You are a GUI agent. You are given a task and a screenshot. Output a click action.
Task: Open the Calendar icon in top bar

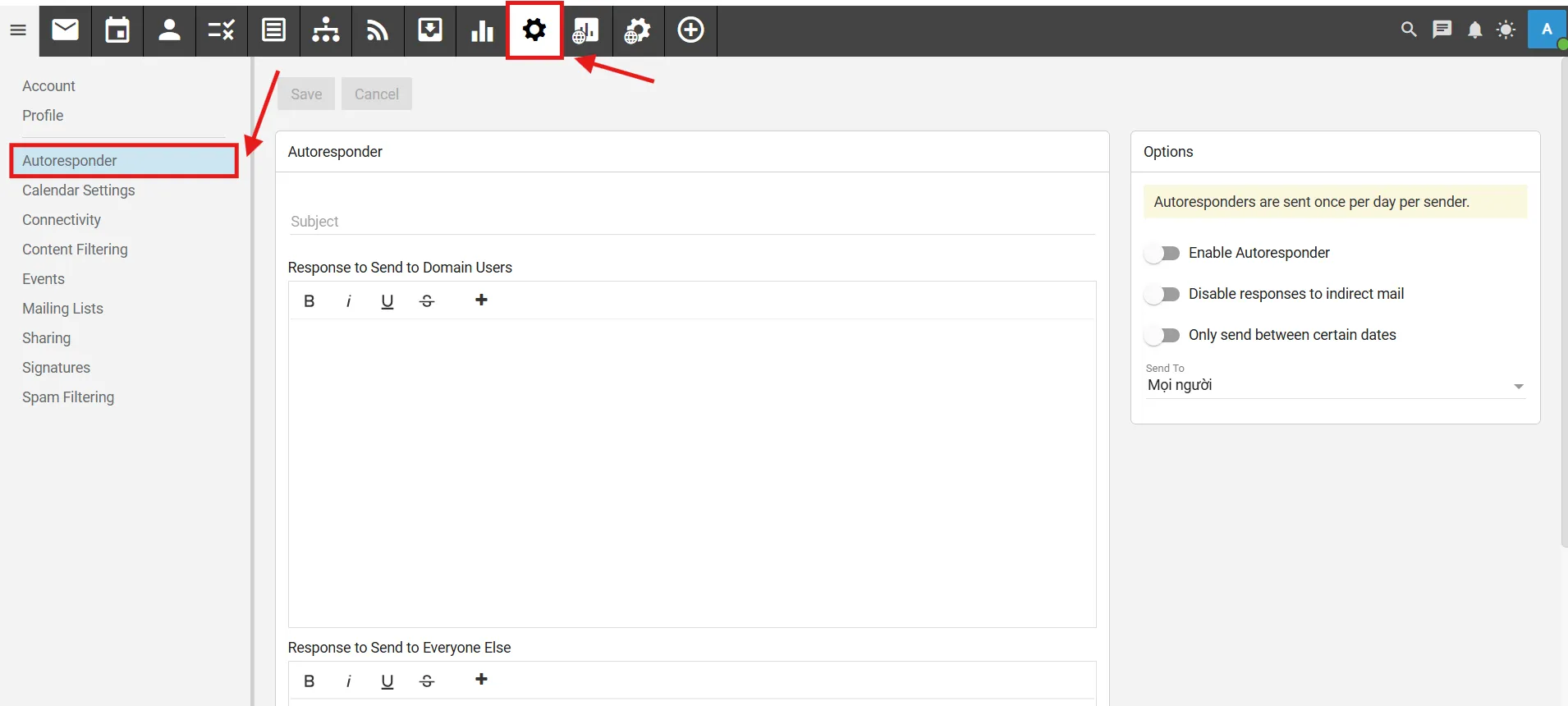click(117, 30)
